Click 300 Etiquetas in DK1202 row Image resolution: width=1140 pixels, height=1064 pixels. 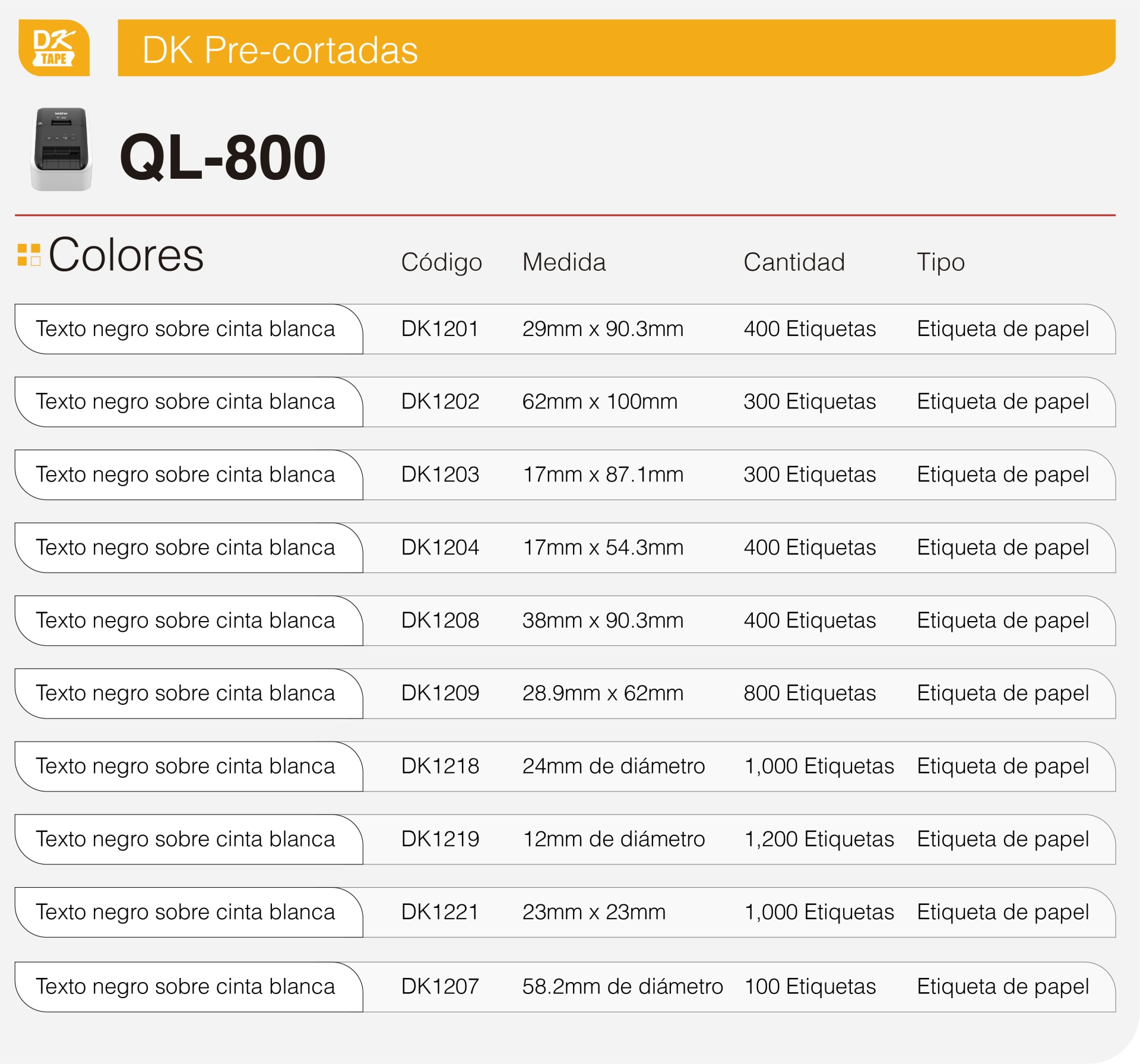point(810,402)
